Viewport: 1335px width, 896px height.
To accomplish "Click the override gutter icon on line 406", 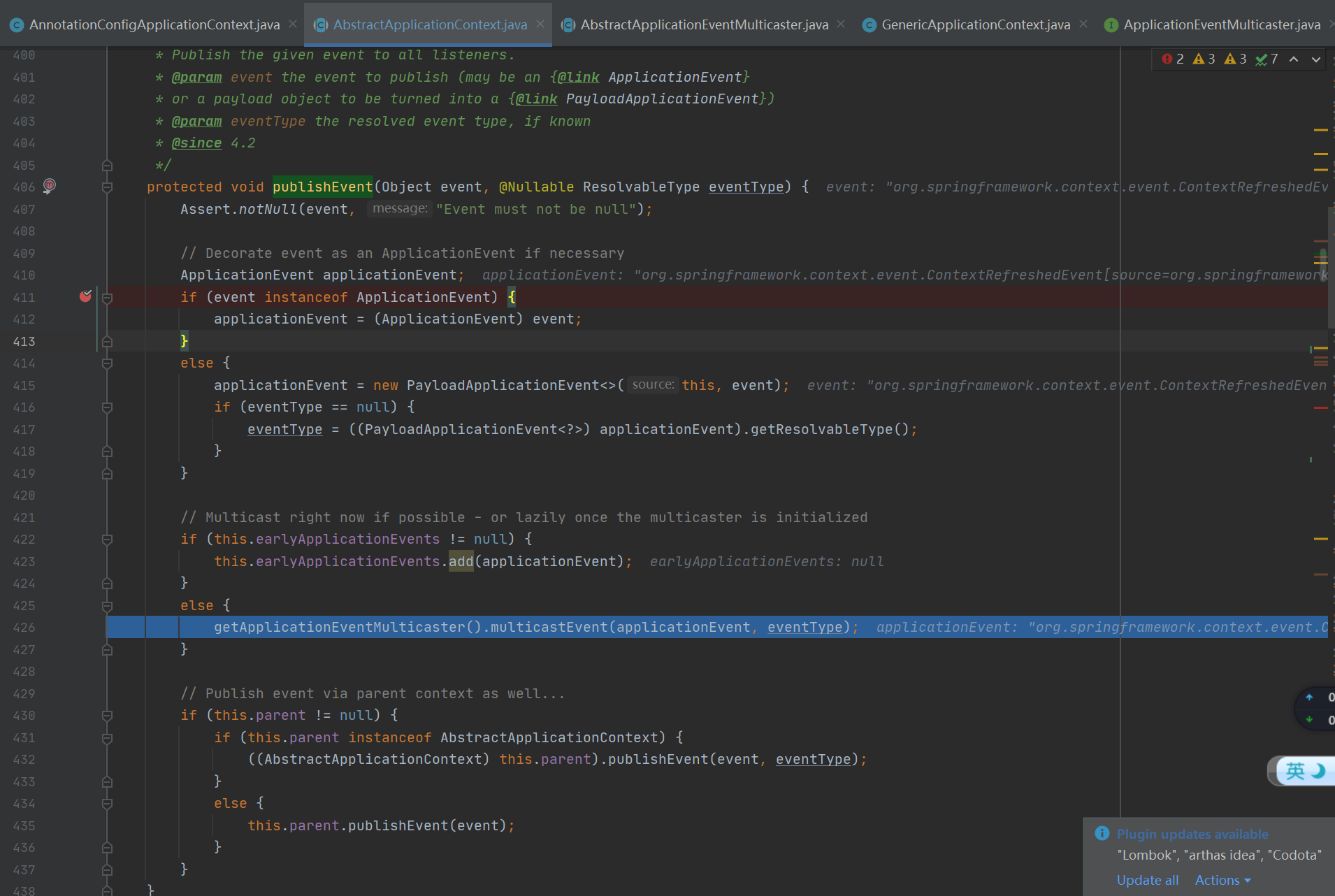I will pos(49,186).
